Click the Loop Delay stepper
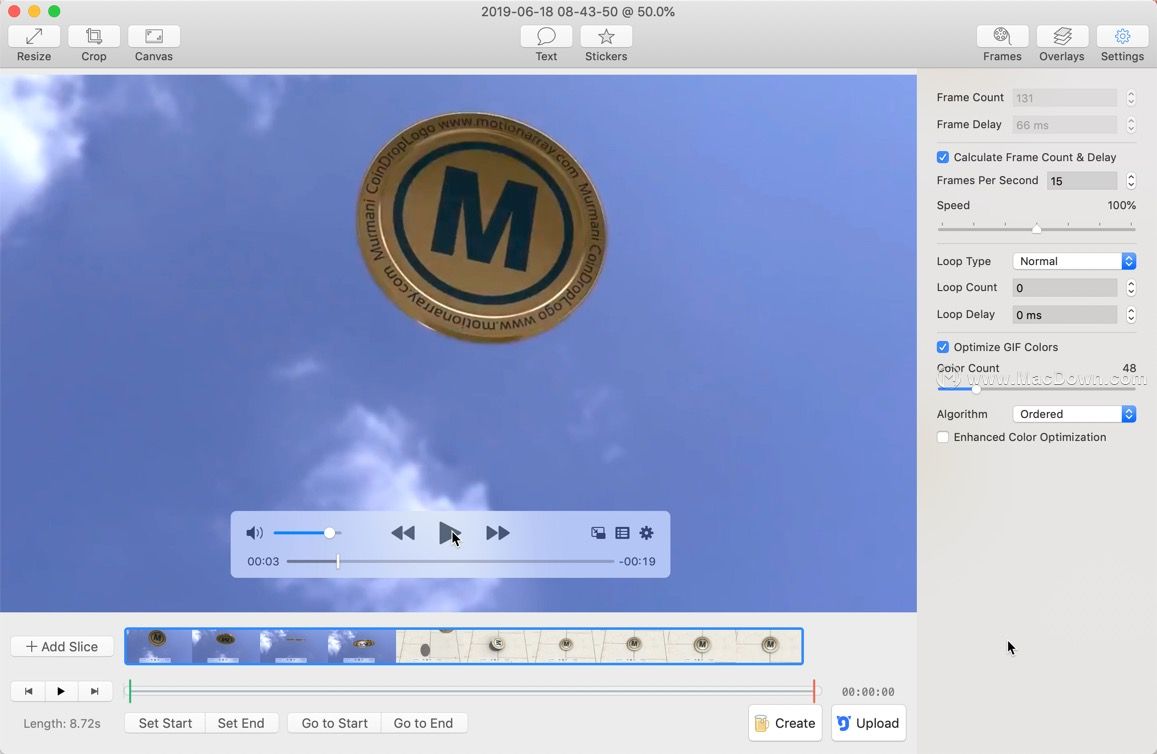1157x754 pixels. click(1130, 315)
